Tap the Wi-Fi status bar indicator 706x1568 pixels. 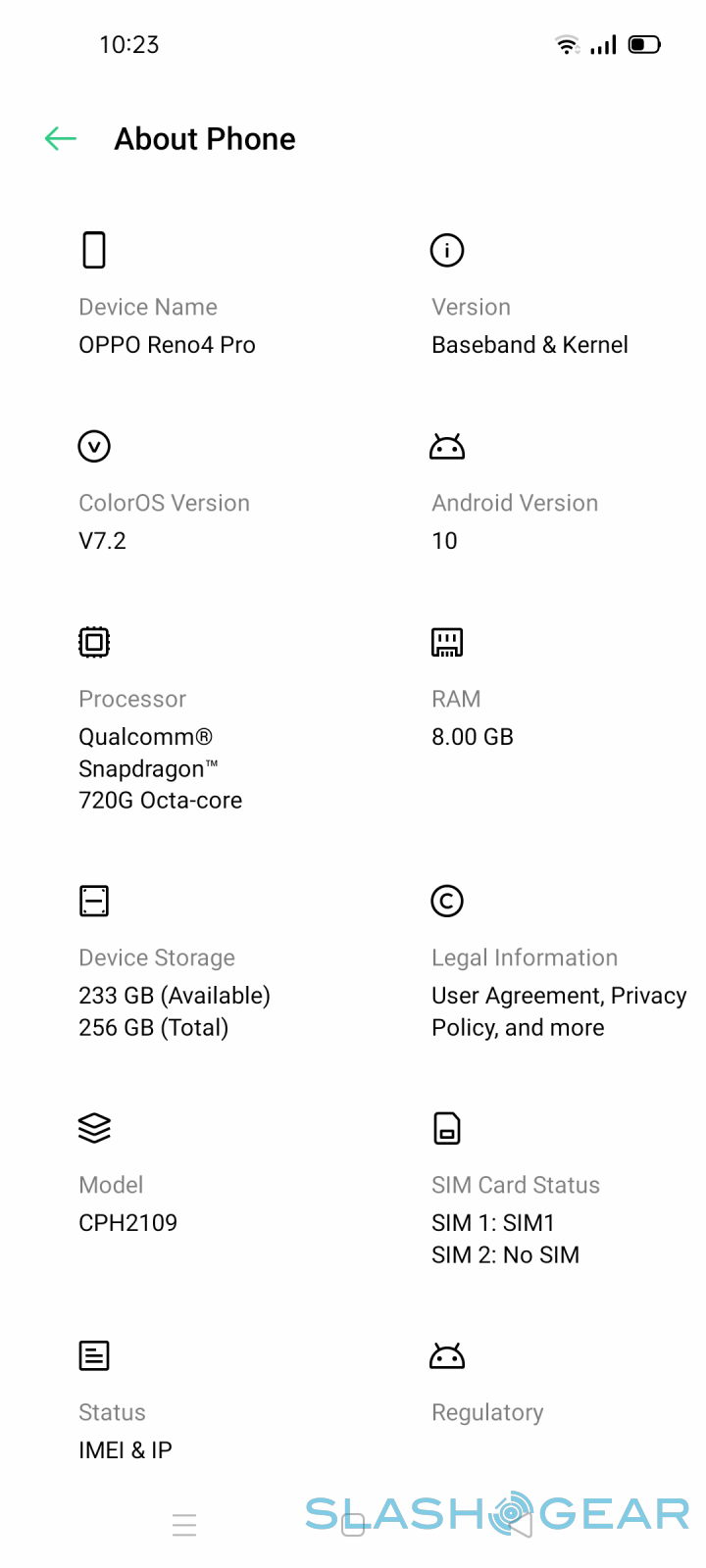point(567,44)
